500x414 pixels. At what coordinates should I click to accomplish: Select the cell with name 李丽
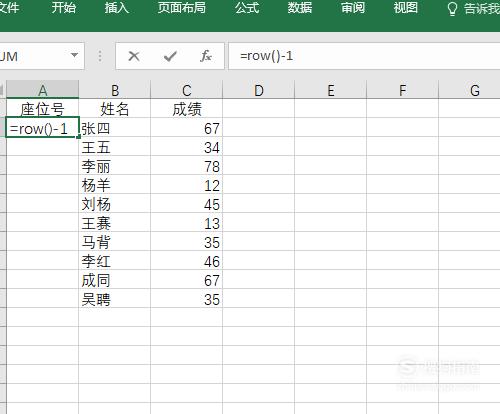(x=115, y=165)
